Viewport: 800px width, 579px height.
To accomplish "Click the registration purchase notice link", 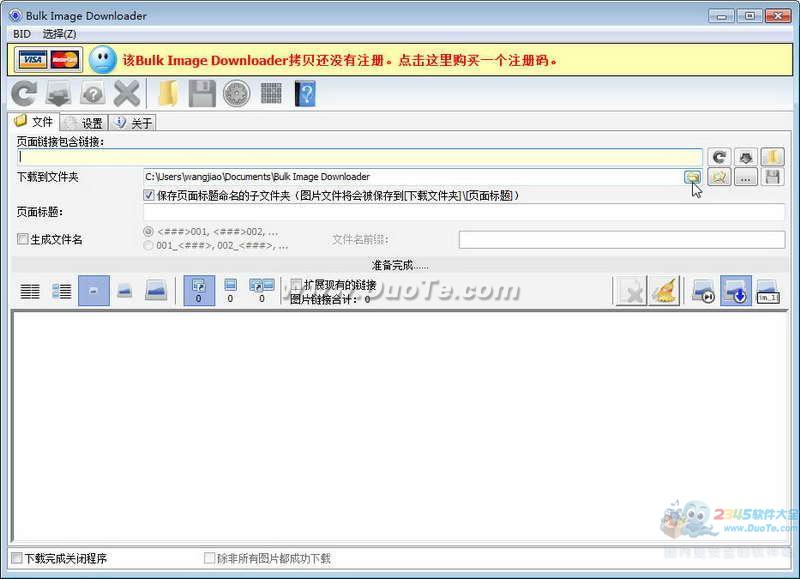I will point(340,60).
